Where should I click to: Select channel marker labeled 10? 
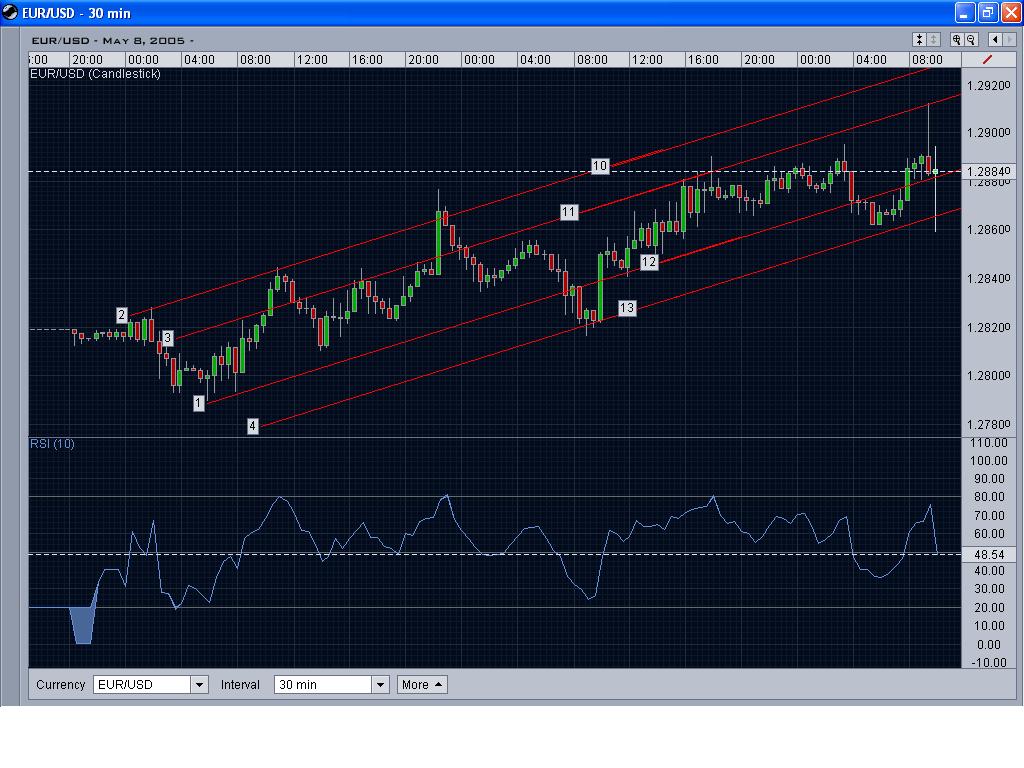click(600, 165)
